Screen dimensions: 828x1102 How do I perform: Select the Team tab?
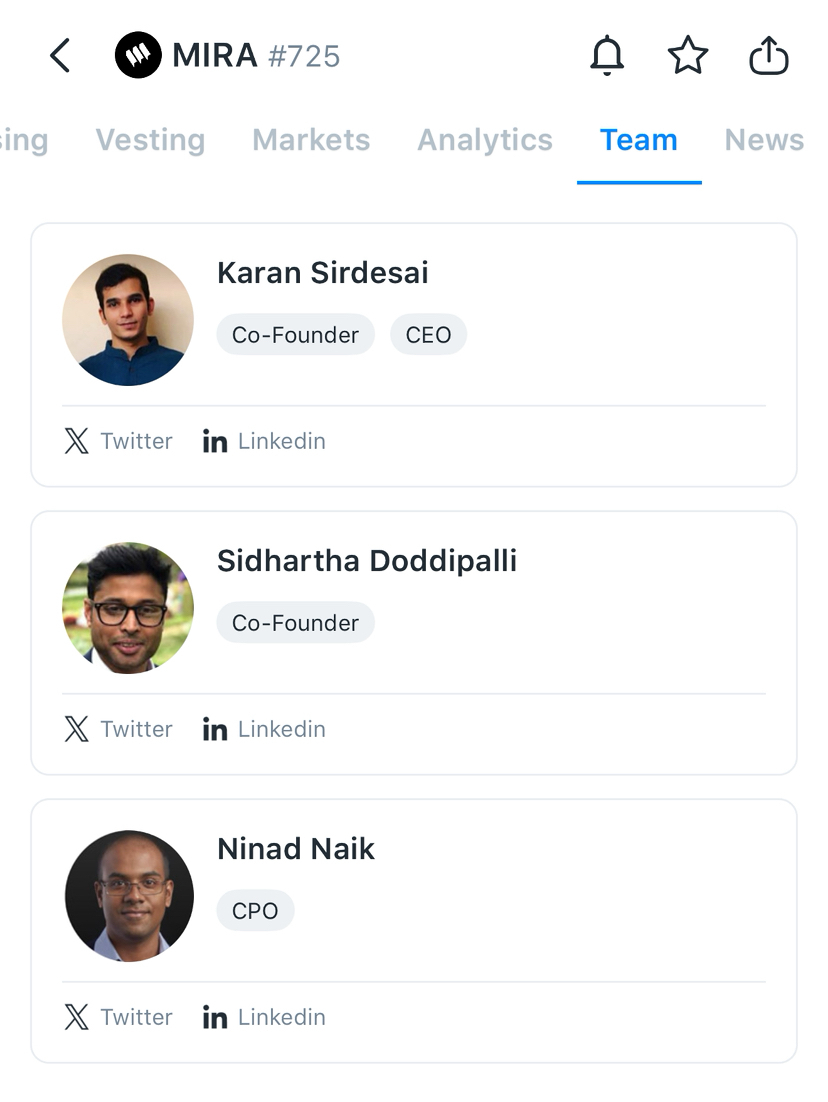click(639, 140)
